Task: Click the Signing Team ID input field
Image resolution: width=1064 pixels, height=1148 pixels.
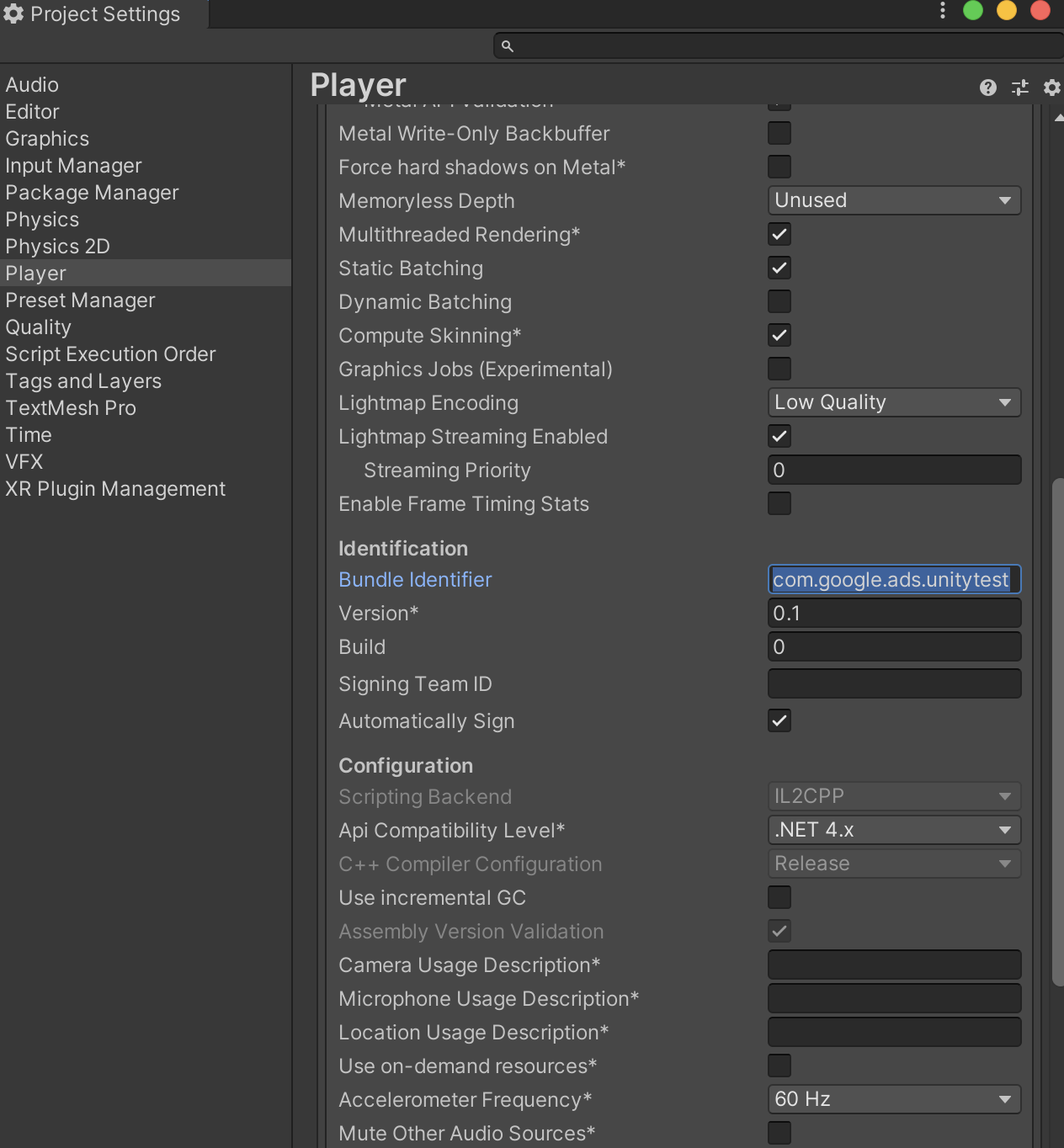Action: point(894,683)
